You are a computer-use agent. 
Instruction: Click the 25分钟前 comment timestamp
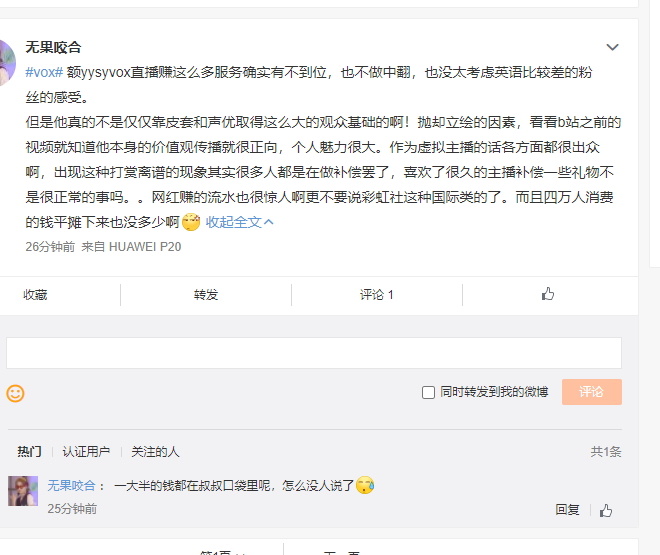coord(72,509)
